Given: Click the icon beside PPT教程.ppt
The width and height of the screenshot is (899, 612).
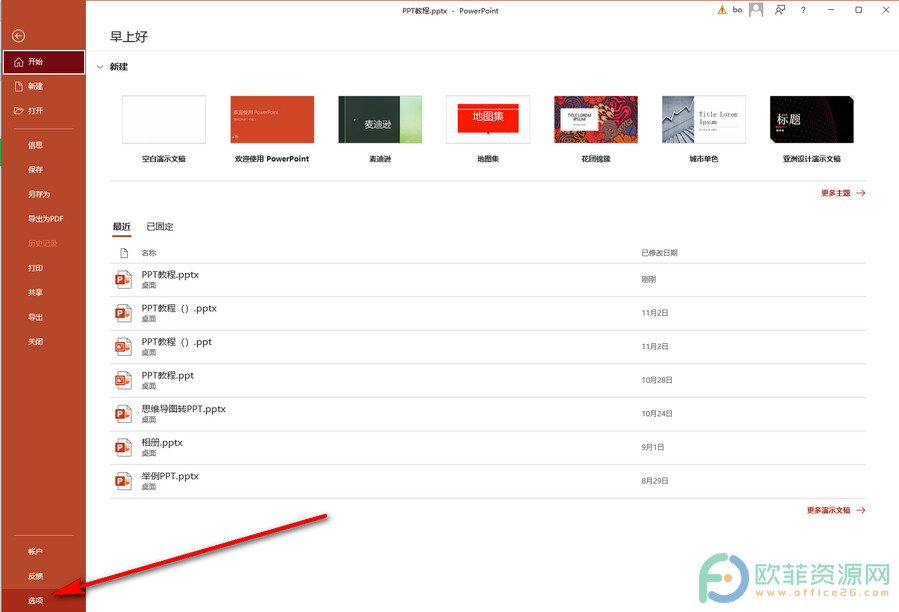Looking at the screenshot, I should click(123, 380).
